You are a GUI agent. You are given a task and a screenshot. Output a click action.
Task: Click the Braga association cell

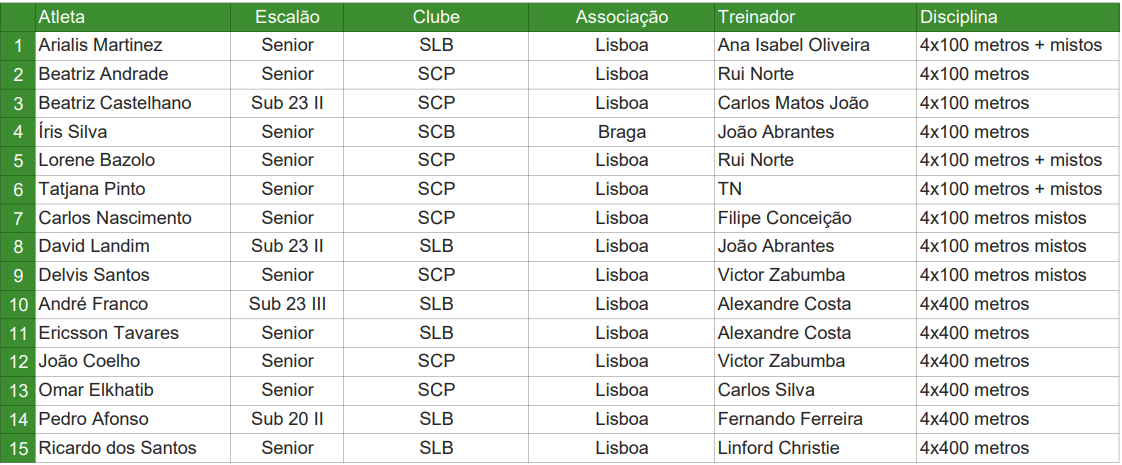coord(621,132)
